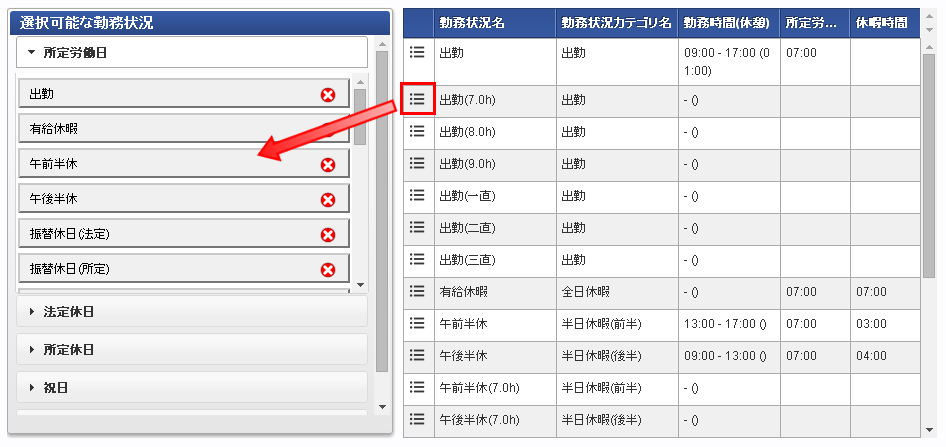
Task: Click 03:00 休暇時間 cell
Action: click(884, 325)
